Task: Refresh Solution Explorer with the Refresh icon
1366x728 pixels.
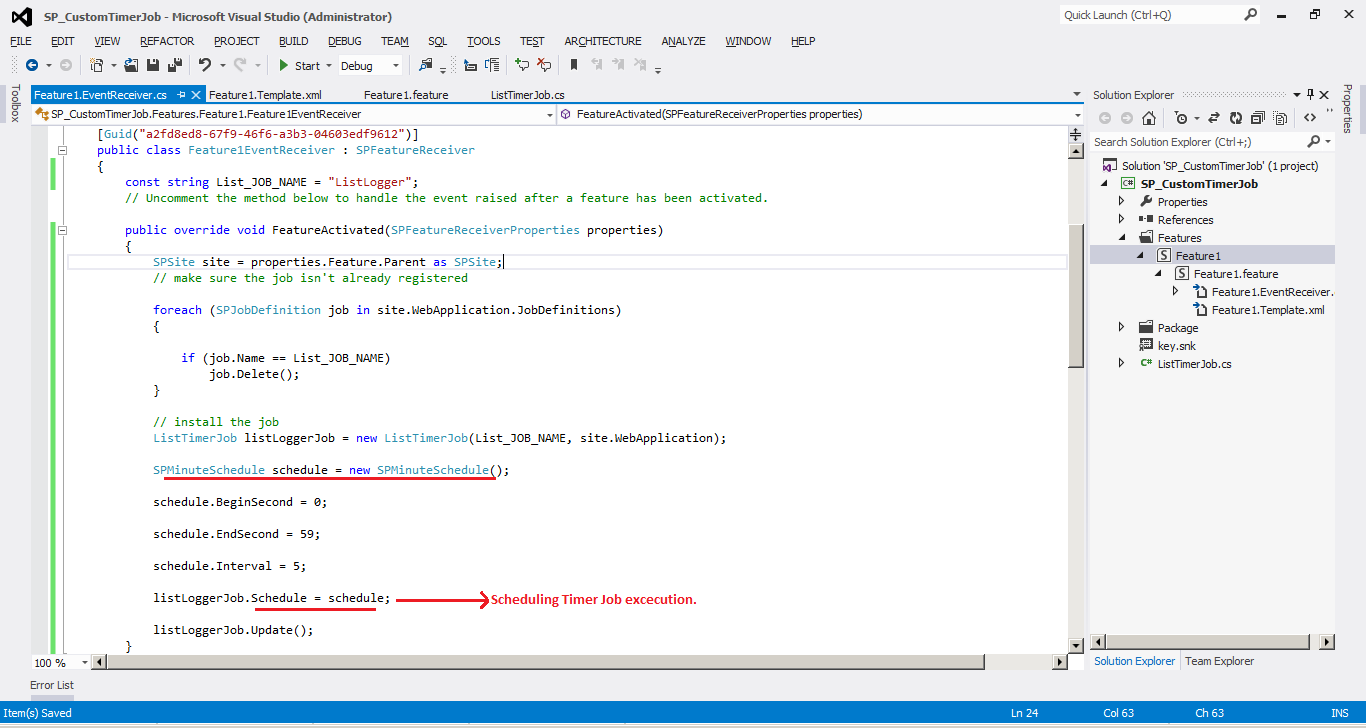Action: click(x=1236, y=118)
